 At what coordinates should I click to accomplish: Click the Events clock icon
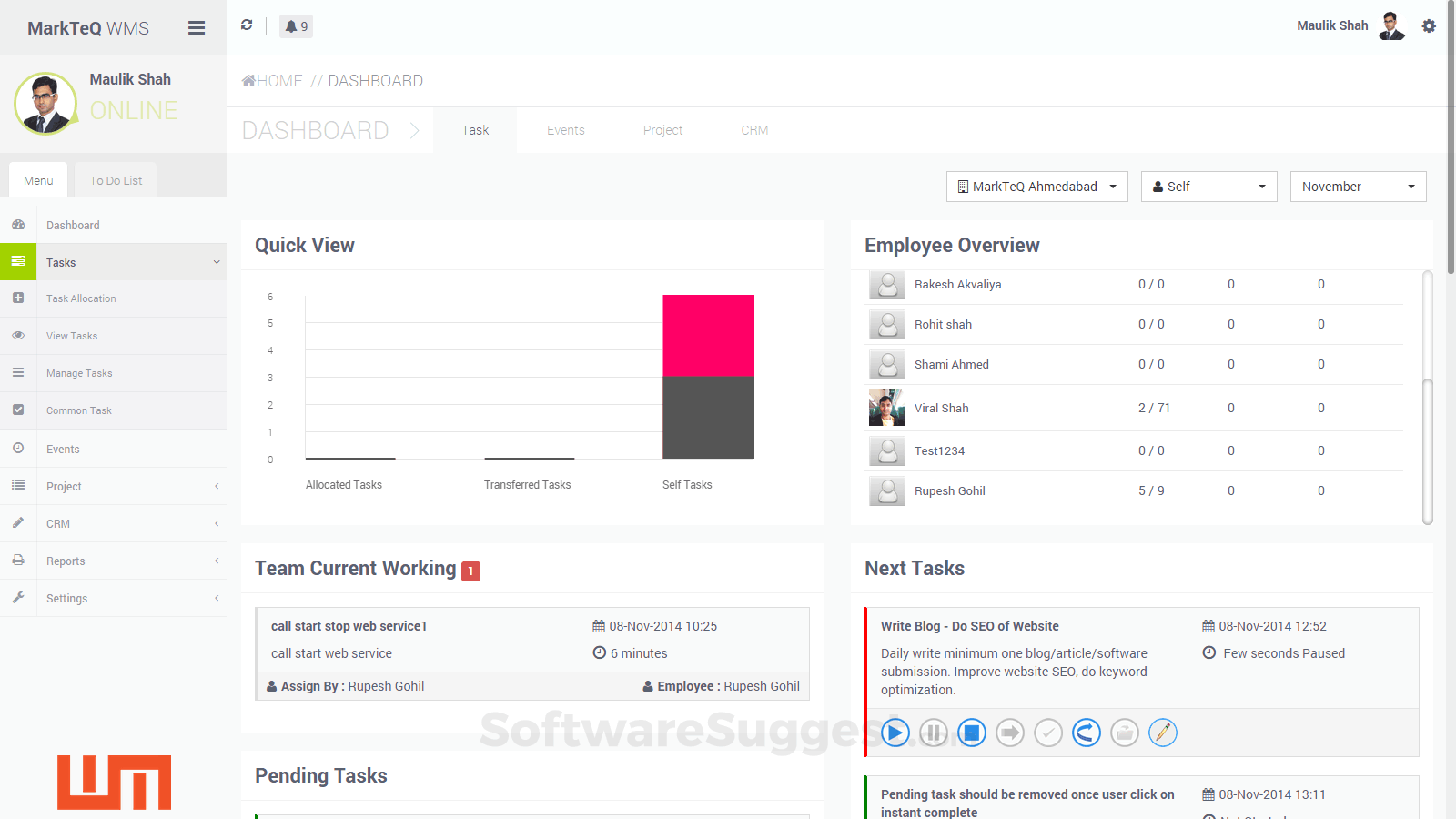point(18,448)
